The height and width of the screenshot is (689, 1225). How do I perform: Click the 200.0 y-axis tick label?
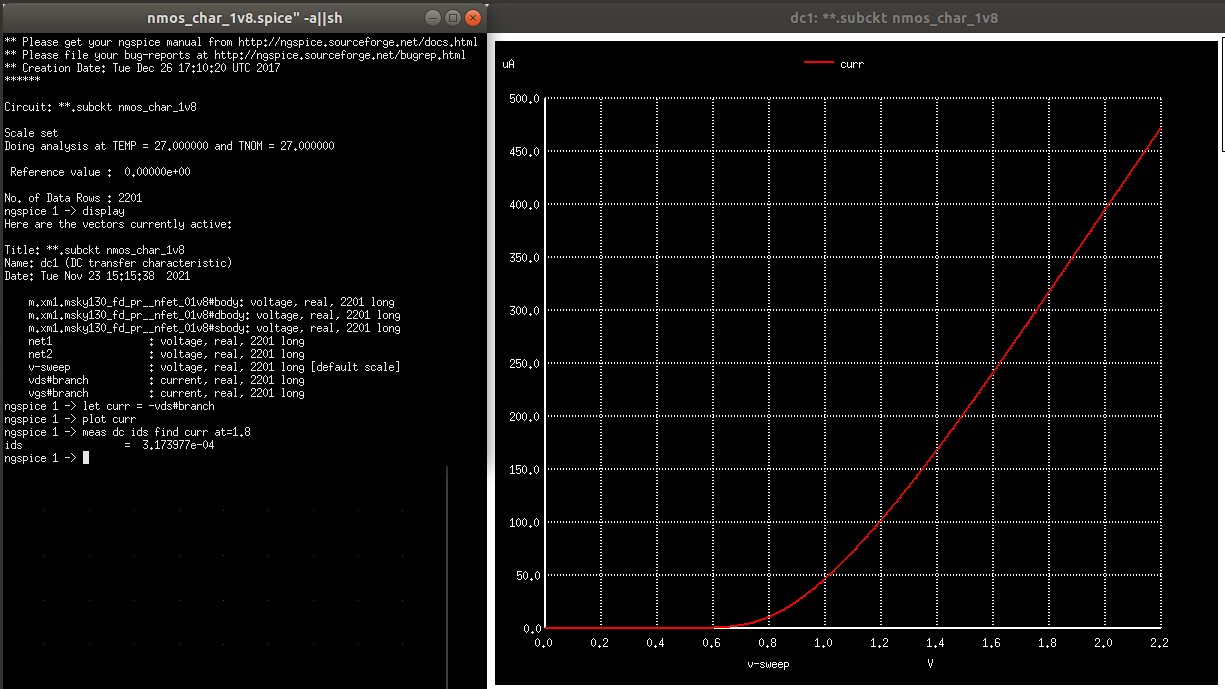click(524, 416)
